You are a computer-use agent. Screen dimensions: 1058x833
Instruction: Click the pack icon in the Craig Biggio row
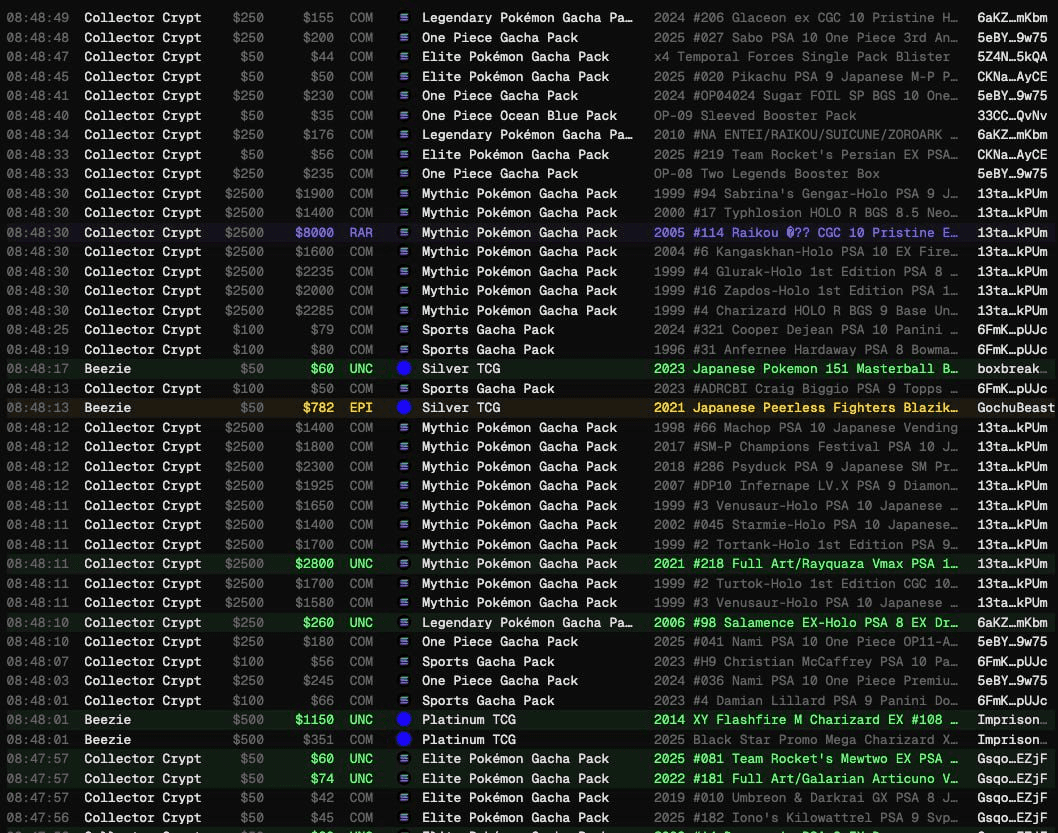tap(403, 389)
